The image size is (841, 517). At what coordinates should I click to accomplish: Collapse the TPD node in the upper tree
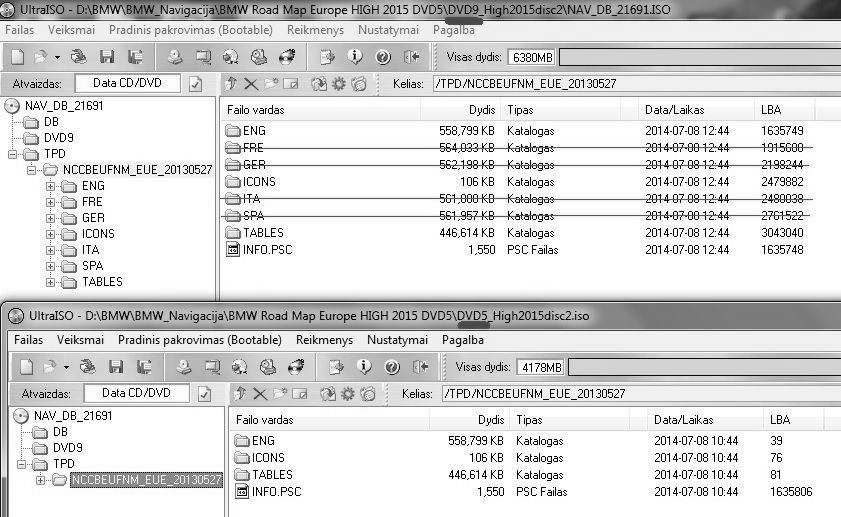pyautogui.click(x=13, y=154)
